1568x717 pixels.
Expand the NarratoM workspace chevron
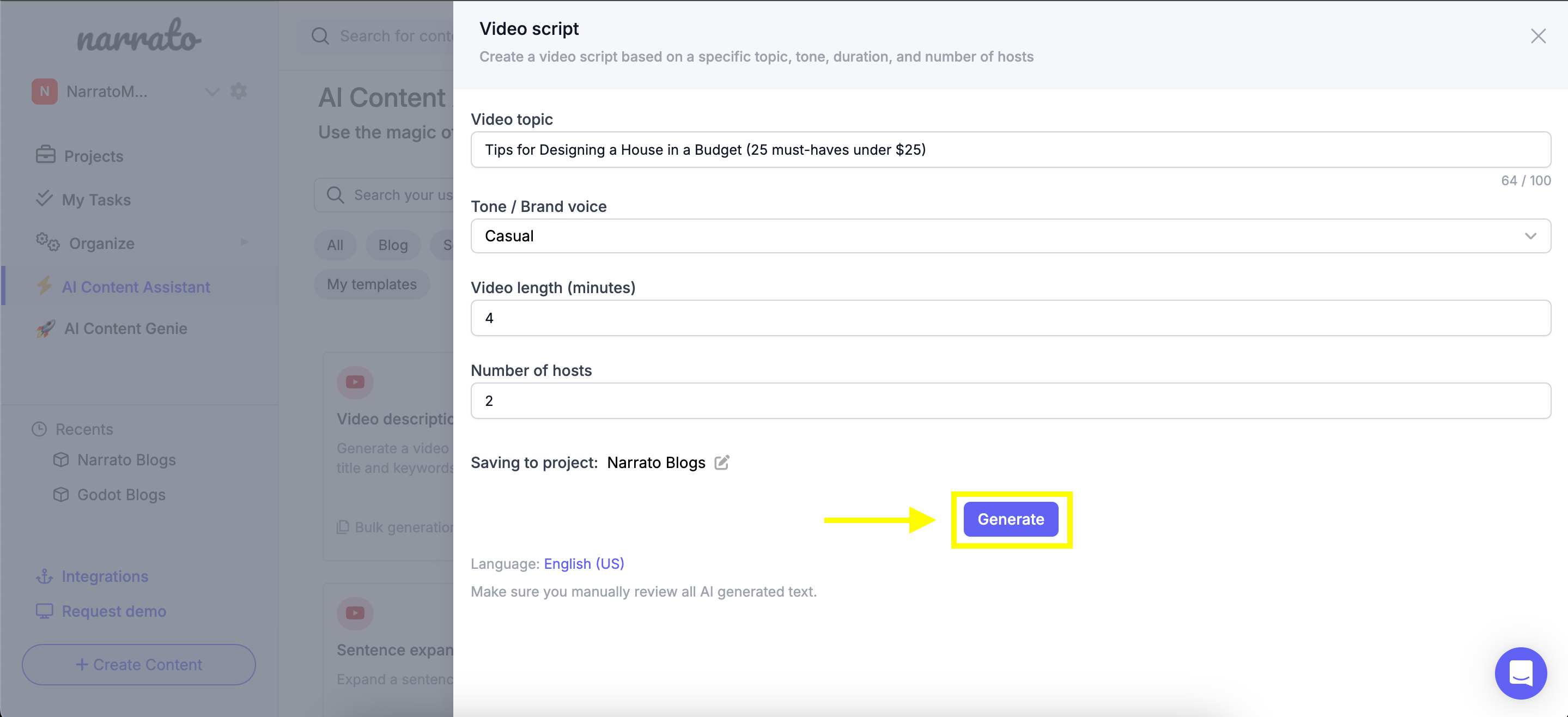point(212,92)
